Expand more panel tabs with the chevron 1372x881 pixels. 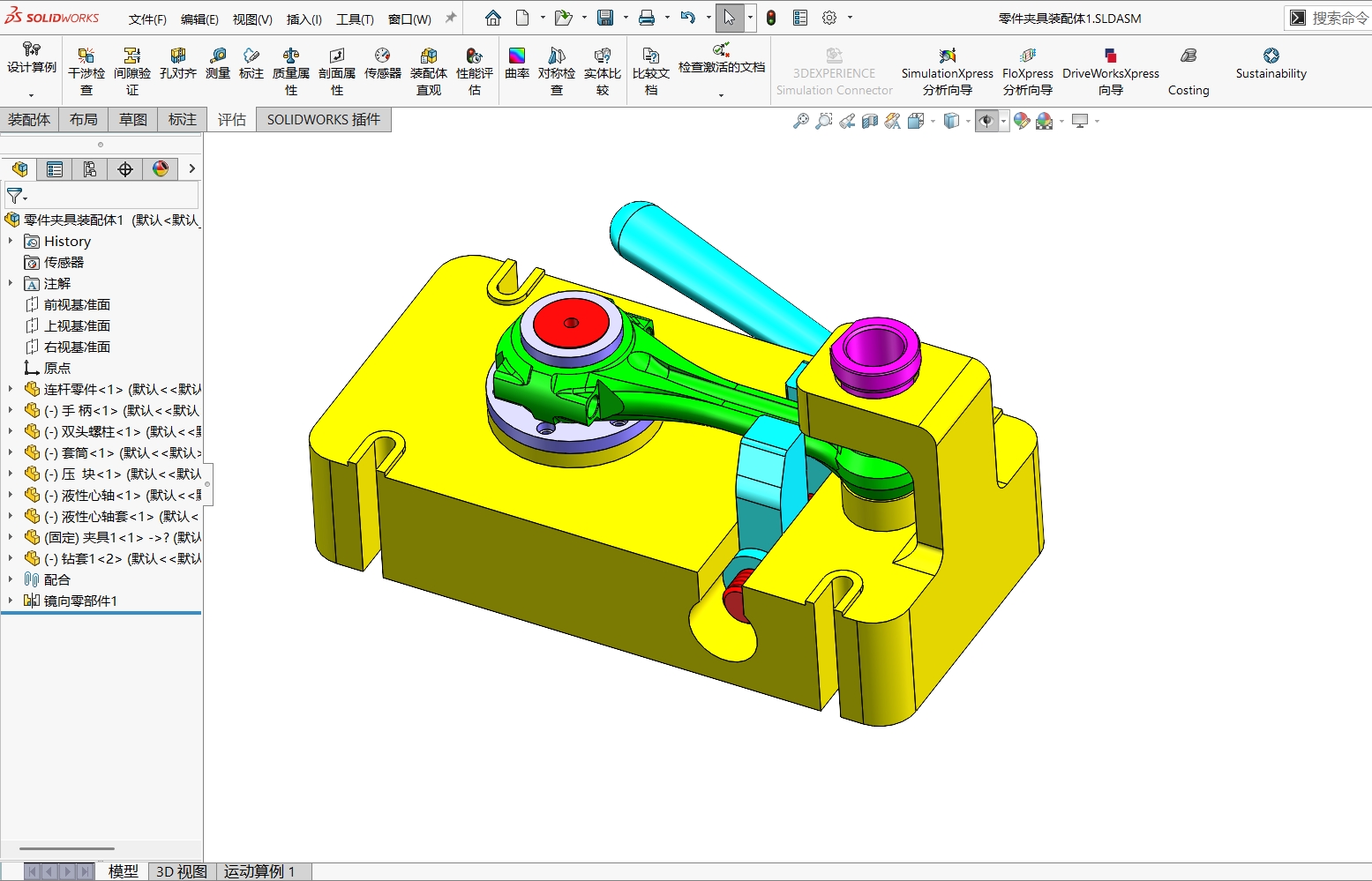(x=191, y=169)
